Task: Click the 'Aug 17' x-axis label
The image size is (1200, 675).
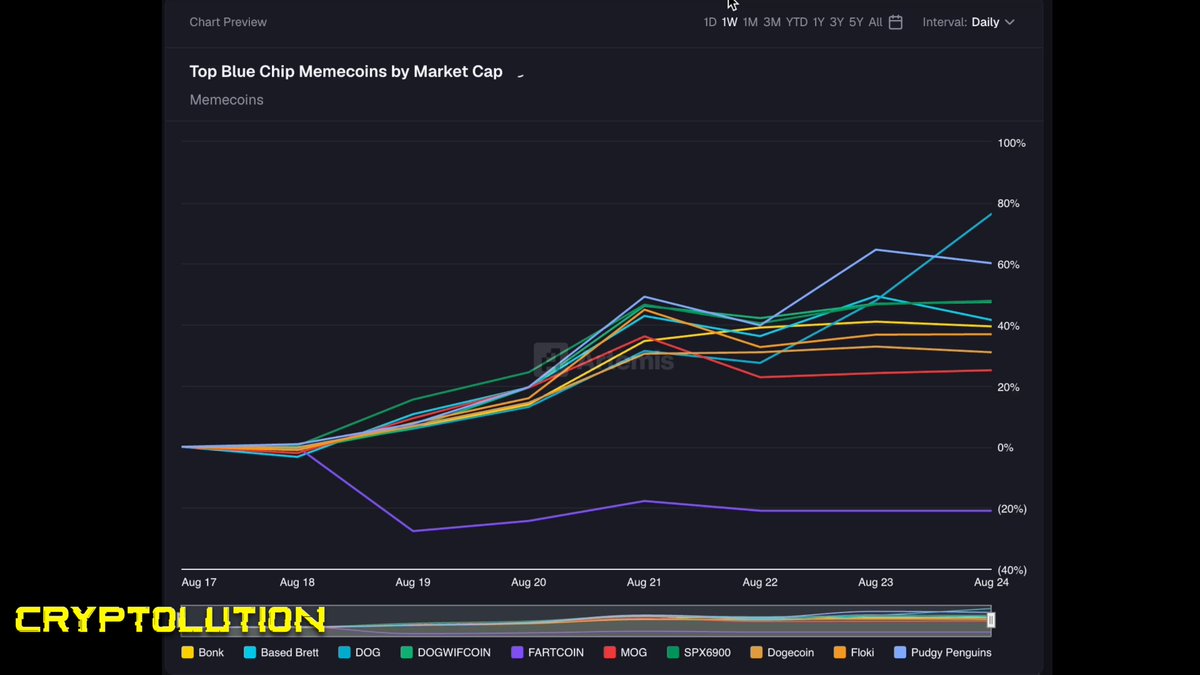Action: (199, 582)
